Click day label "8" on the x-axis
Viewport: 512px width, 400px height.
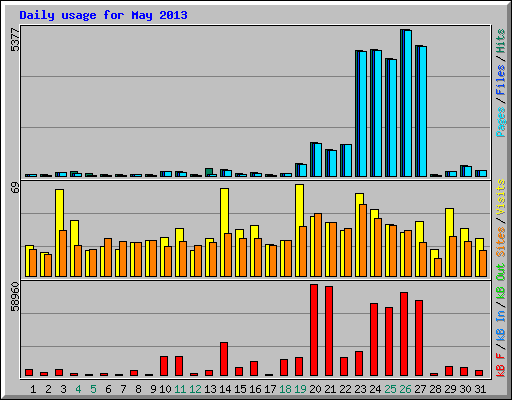138,389
